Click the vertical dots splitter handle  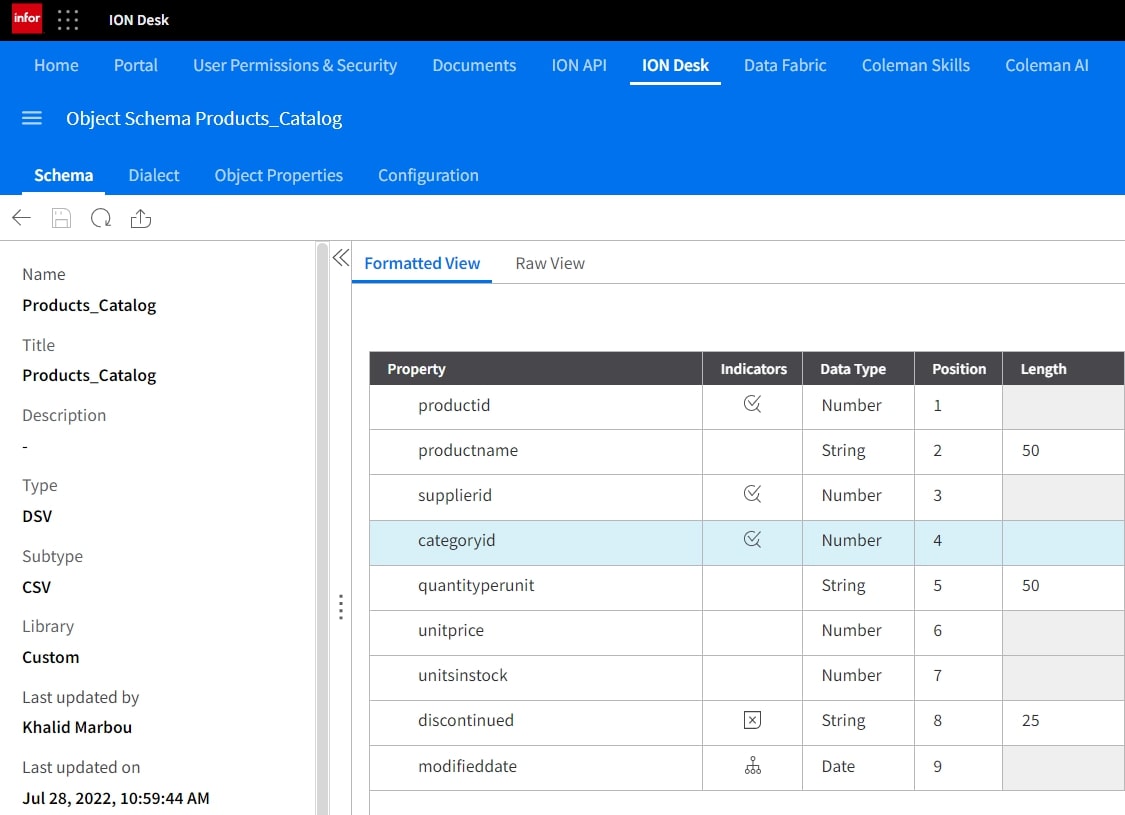point(341,607)
